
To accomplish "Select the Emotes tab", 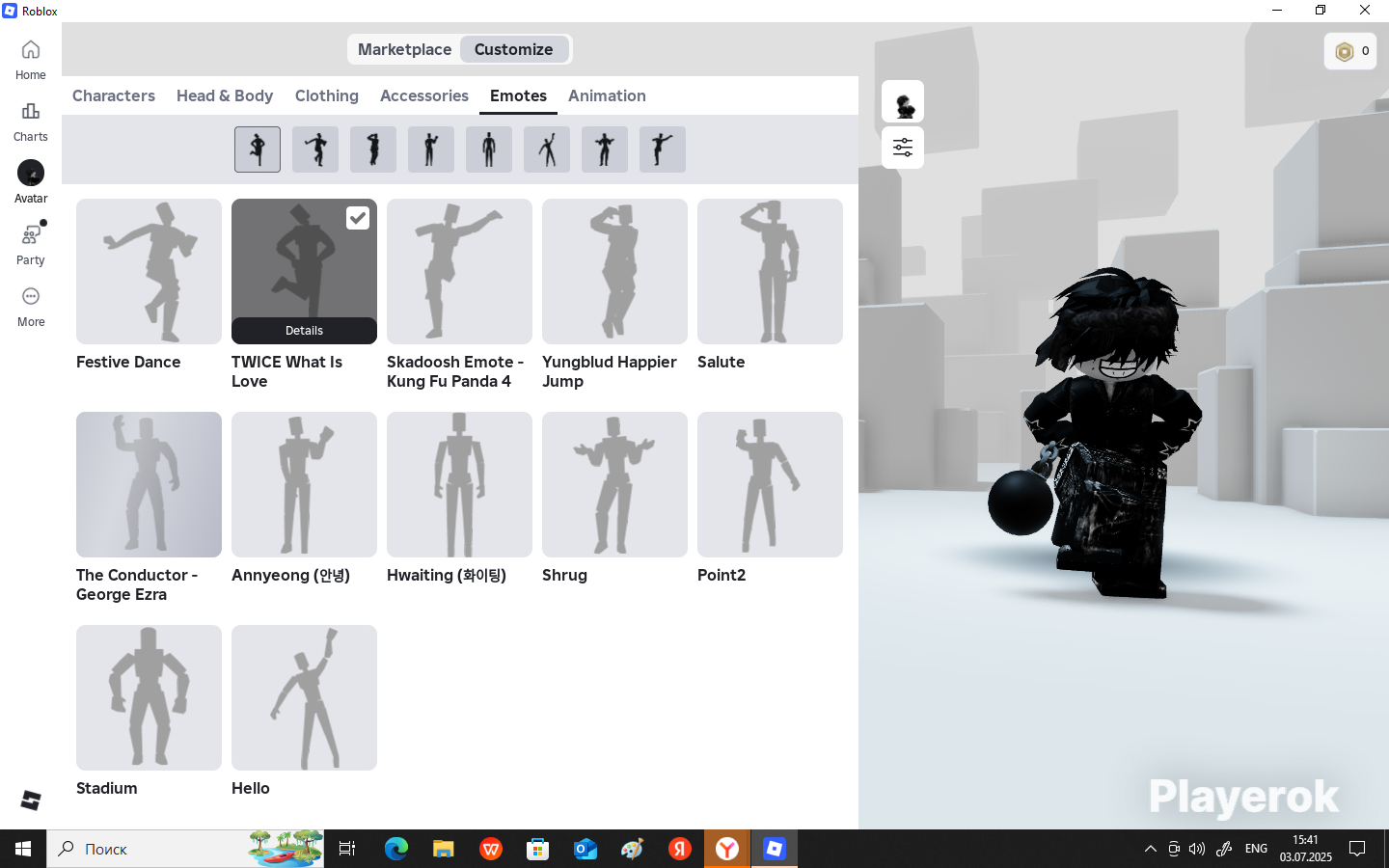I will coord(518,95).
